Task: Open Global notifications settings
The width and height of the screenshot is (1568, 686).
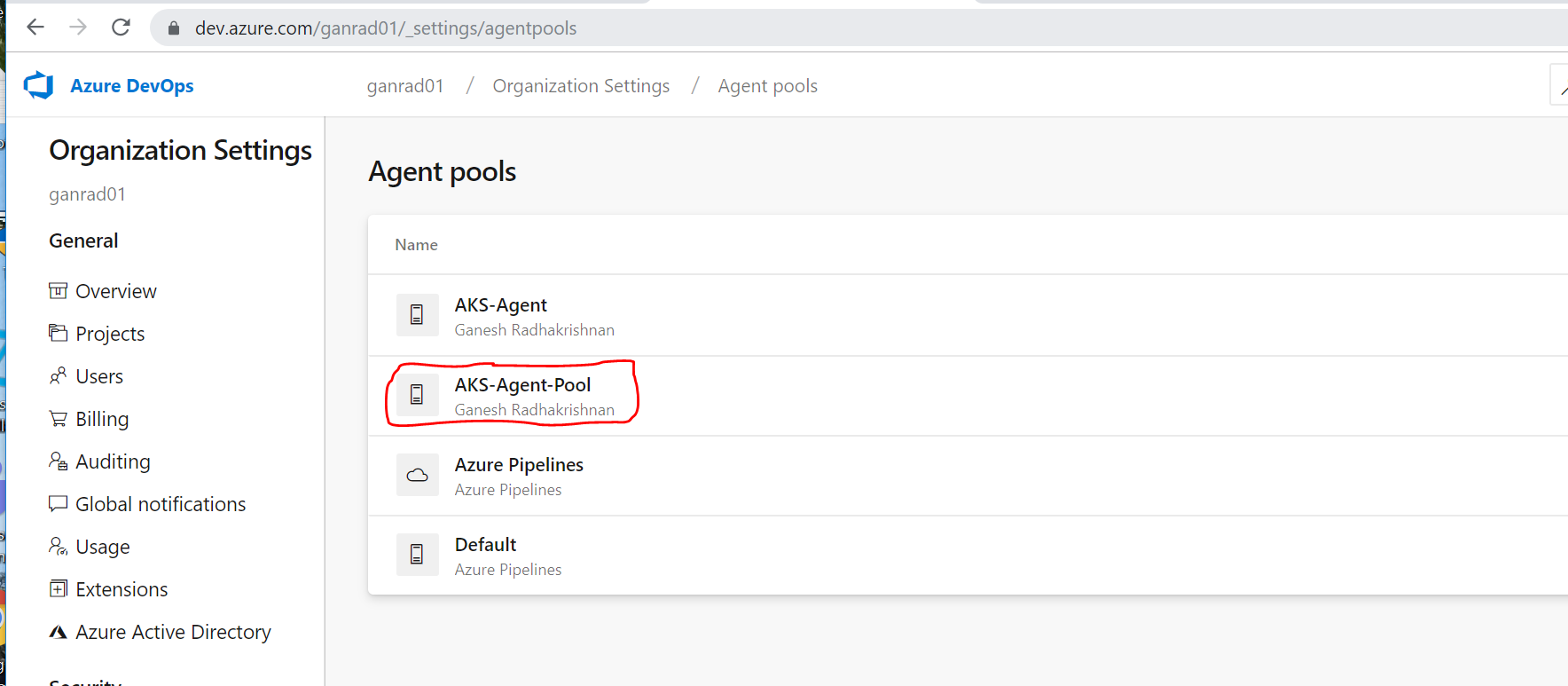Action: tap(161, 504)
